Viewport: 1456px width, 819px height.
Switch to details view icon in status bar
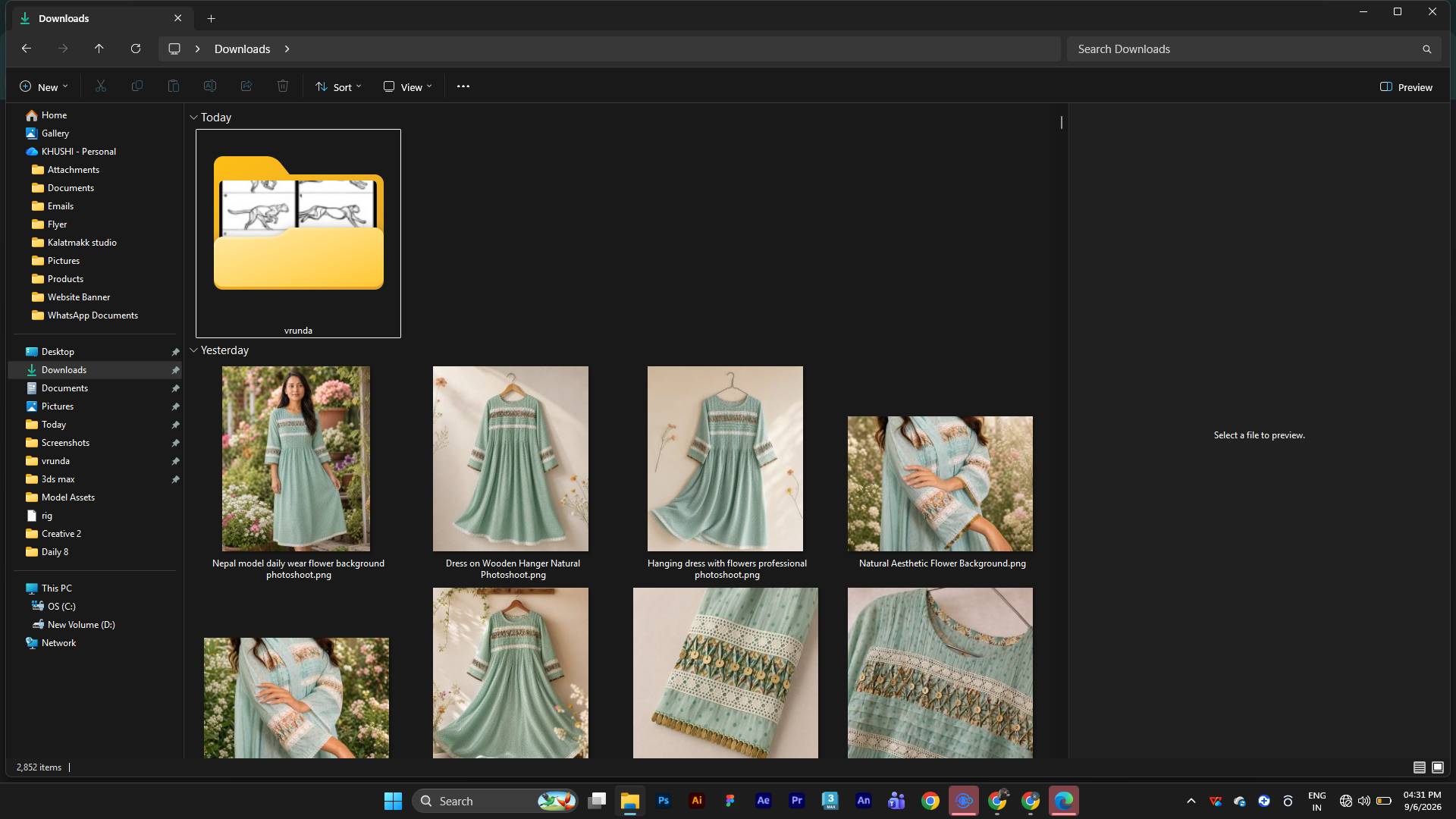point(1420,767)
